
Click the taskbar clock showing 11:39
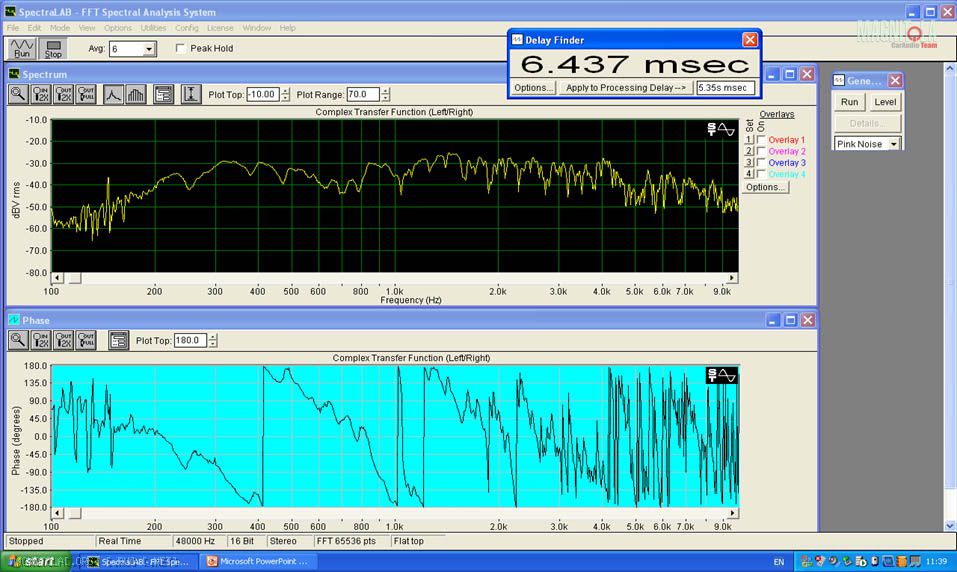tap(936, 562)
